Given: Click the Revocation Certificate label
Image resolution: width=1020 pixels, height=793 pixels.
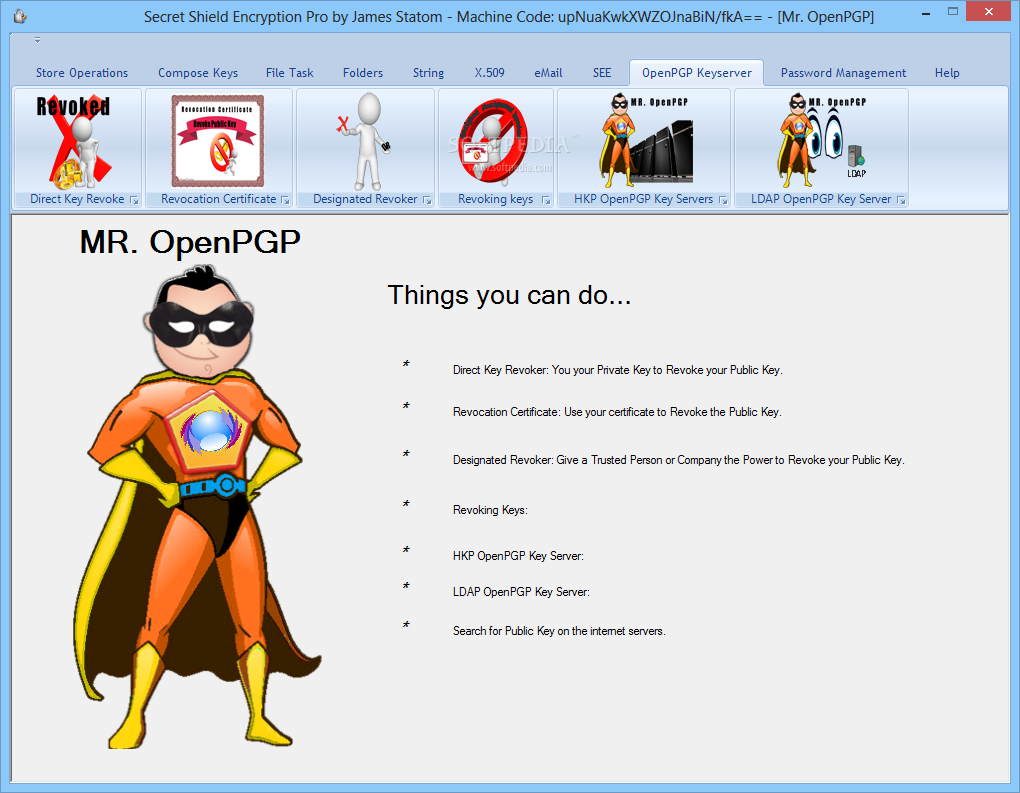Looking at the screenshot, I should [219, 199].
